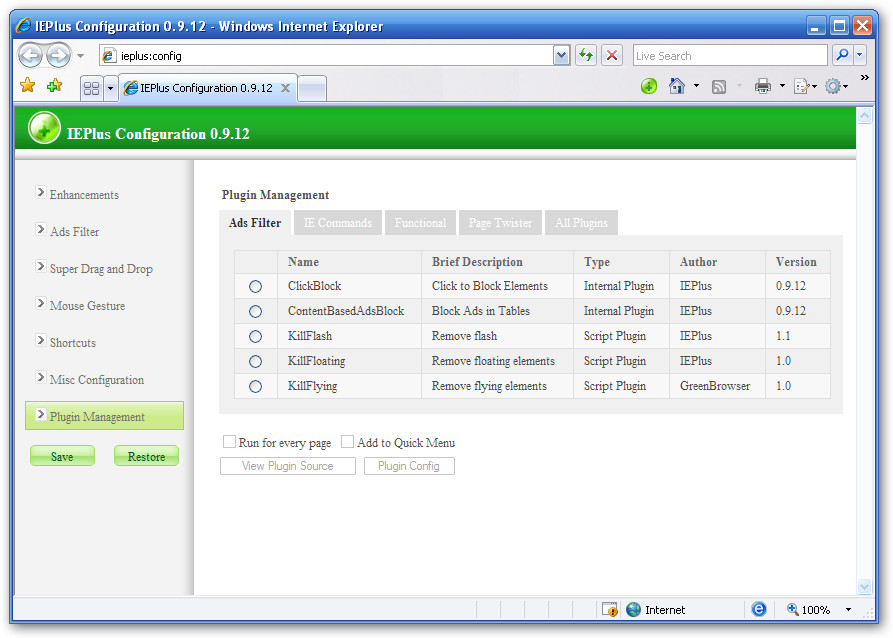Screen dimensions: 893x638
Task: Open a blank new tab
Action: 312,89
